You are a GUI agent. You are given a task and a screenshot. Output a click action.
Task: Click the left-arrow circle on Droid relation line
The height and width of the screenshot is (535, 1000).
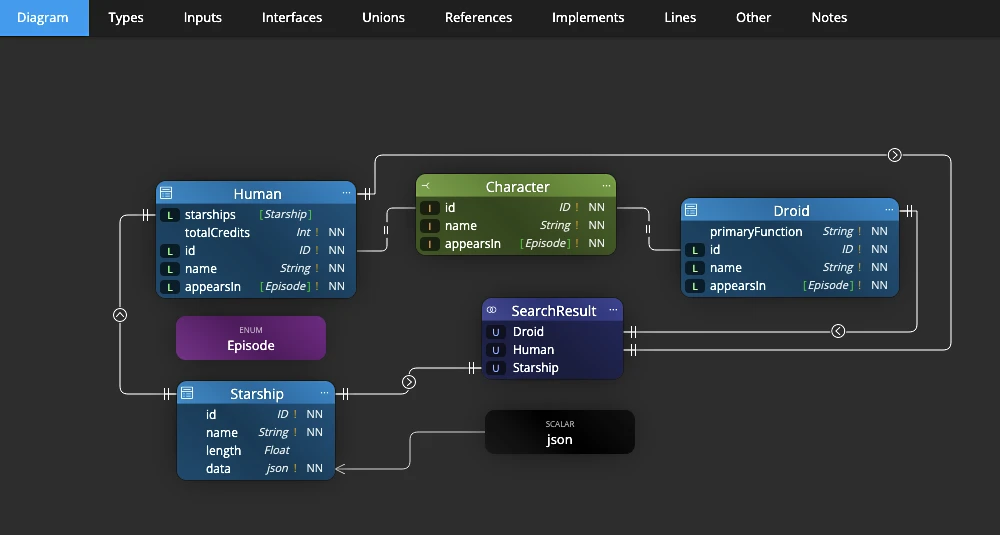(838, 331)
